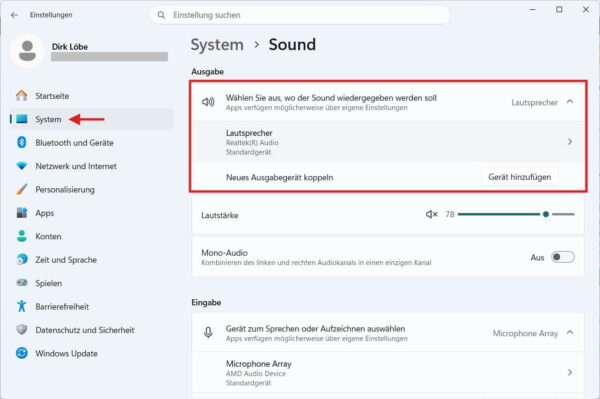Viewport: 600px width, 399px height.
Task: Click the Bluetooth icon in the sidebar
Action: (x=22, y=142)
